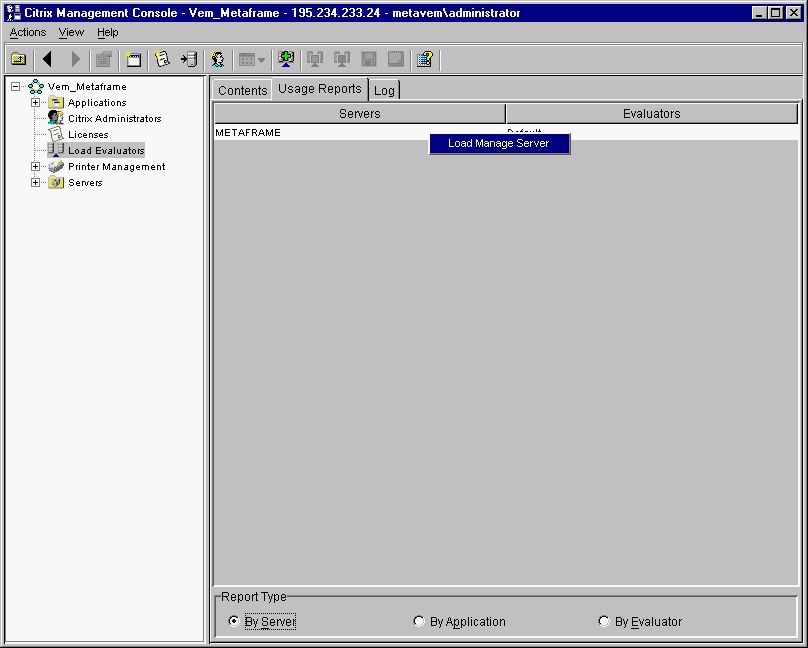Select the Load Evaluators icon in tree
Image resolution: width=808 pixels, height=648 pixels.
pyautogui.click(x=56, y=150)
